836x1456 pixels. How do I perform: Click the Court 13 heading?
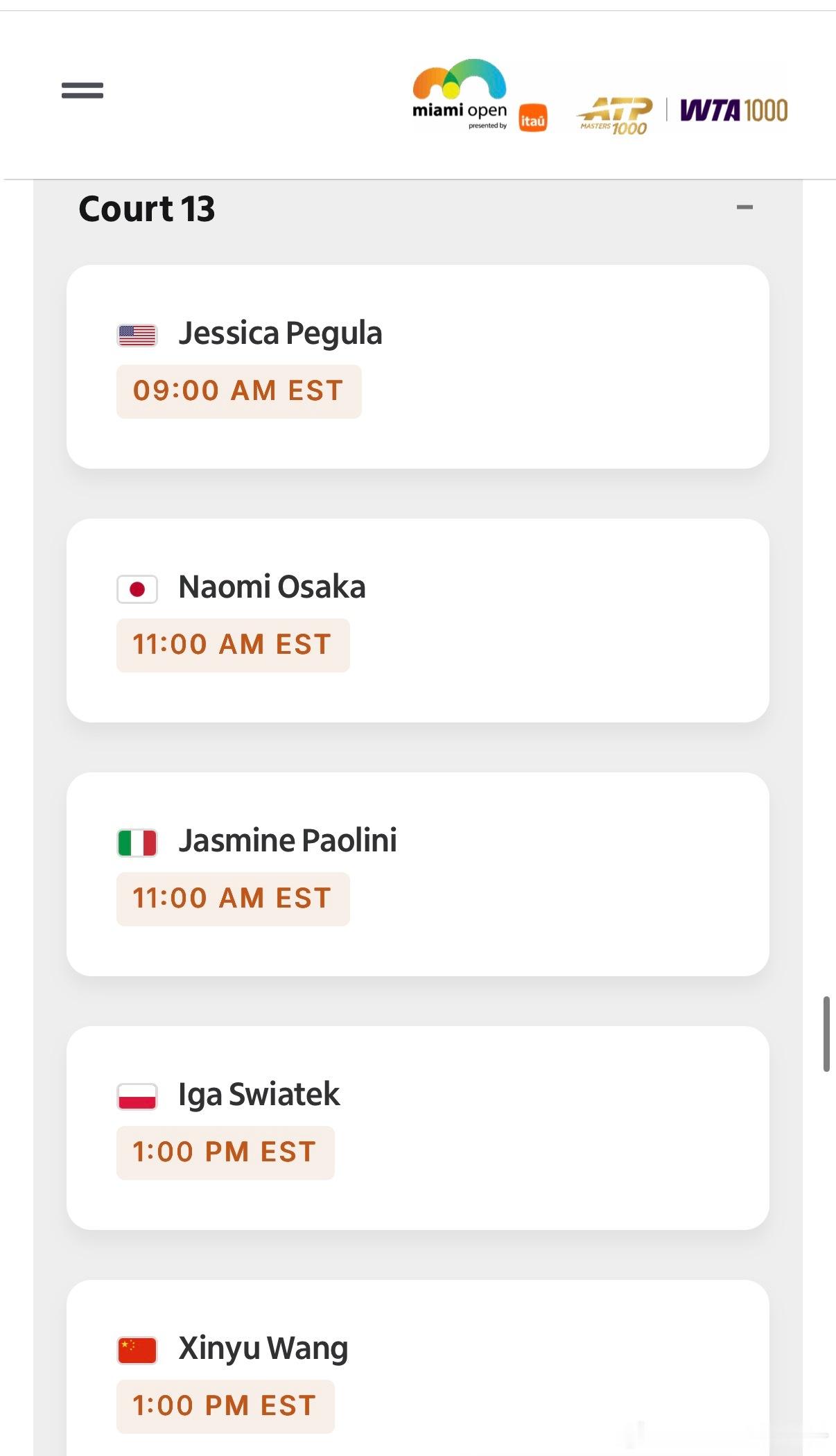coord(147,209)
